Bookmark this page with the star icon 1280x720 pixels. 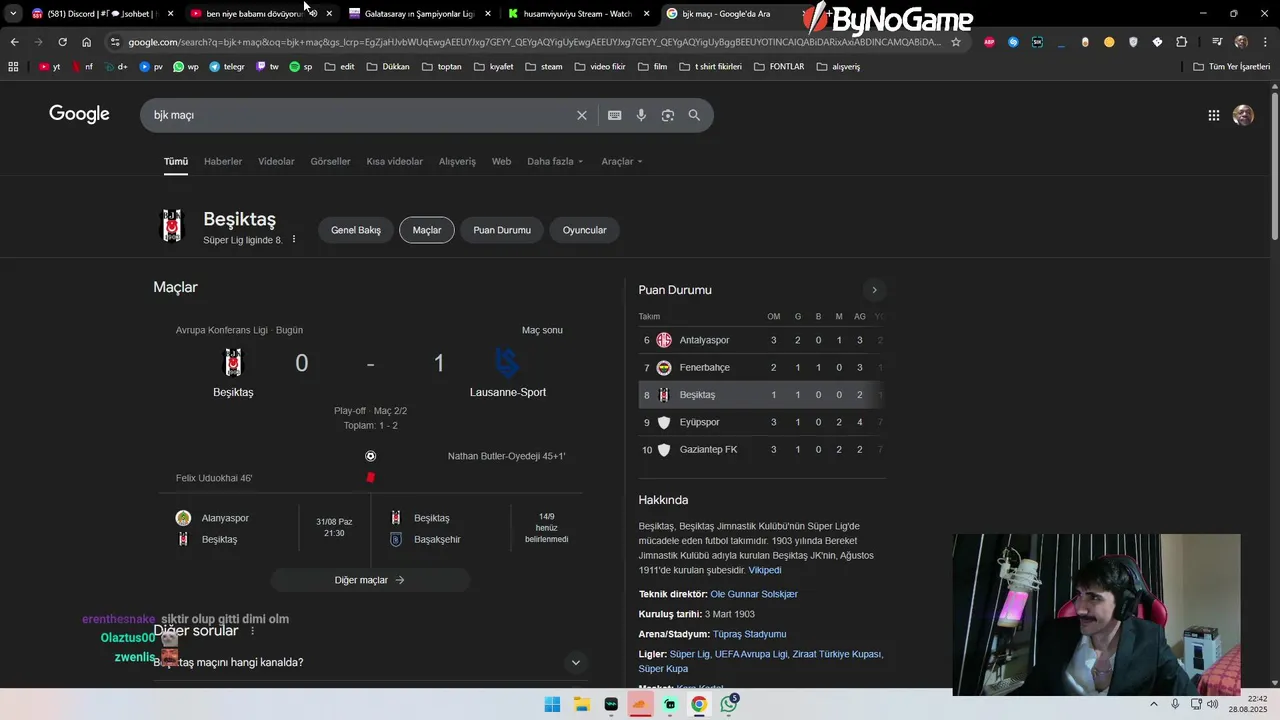click(956, 42)
